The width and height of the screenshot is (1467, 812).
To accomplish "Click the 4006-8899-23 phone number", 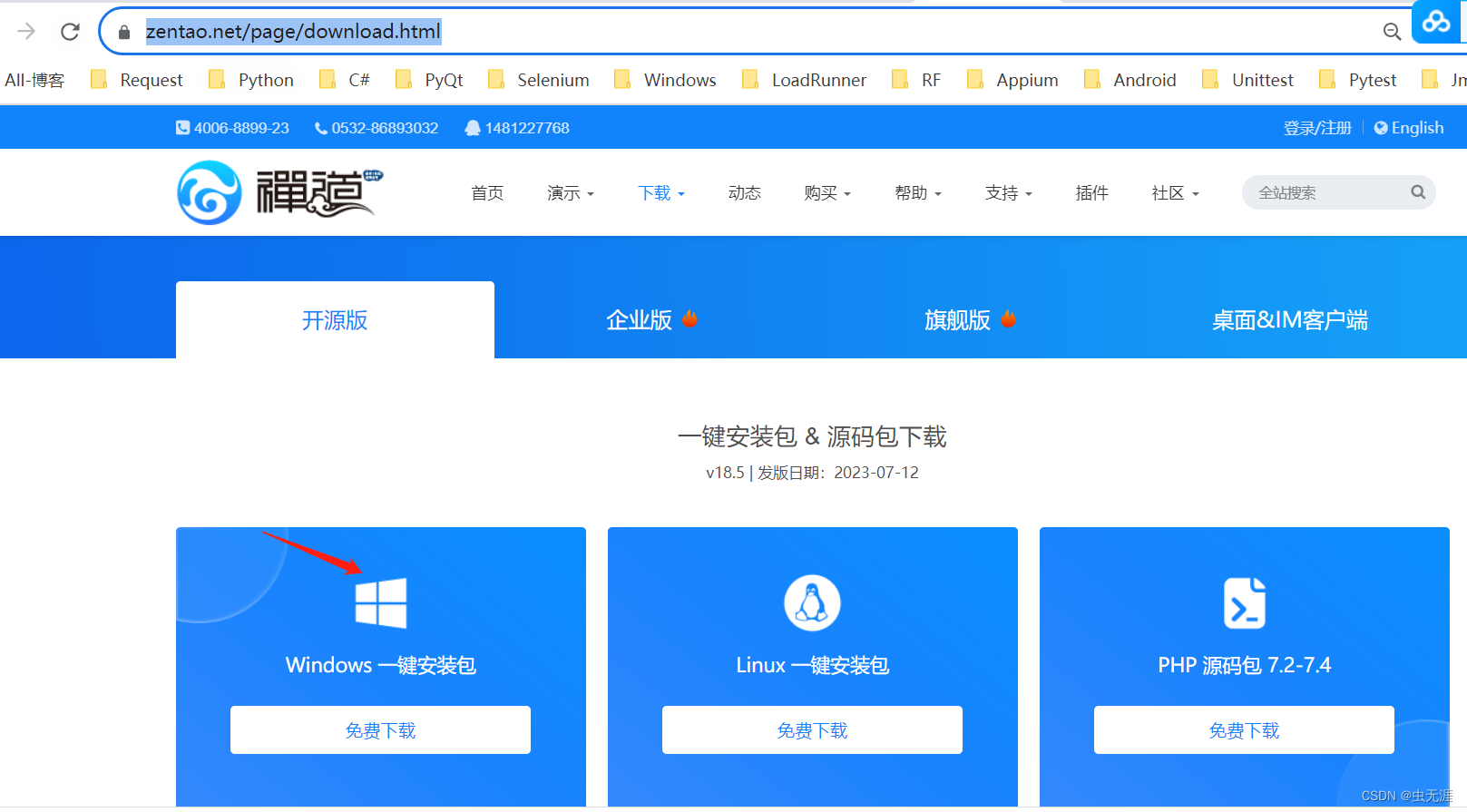I will (233, 128).
